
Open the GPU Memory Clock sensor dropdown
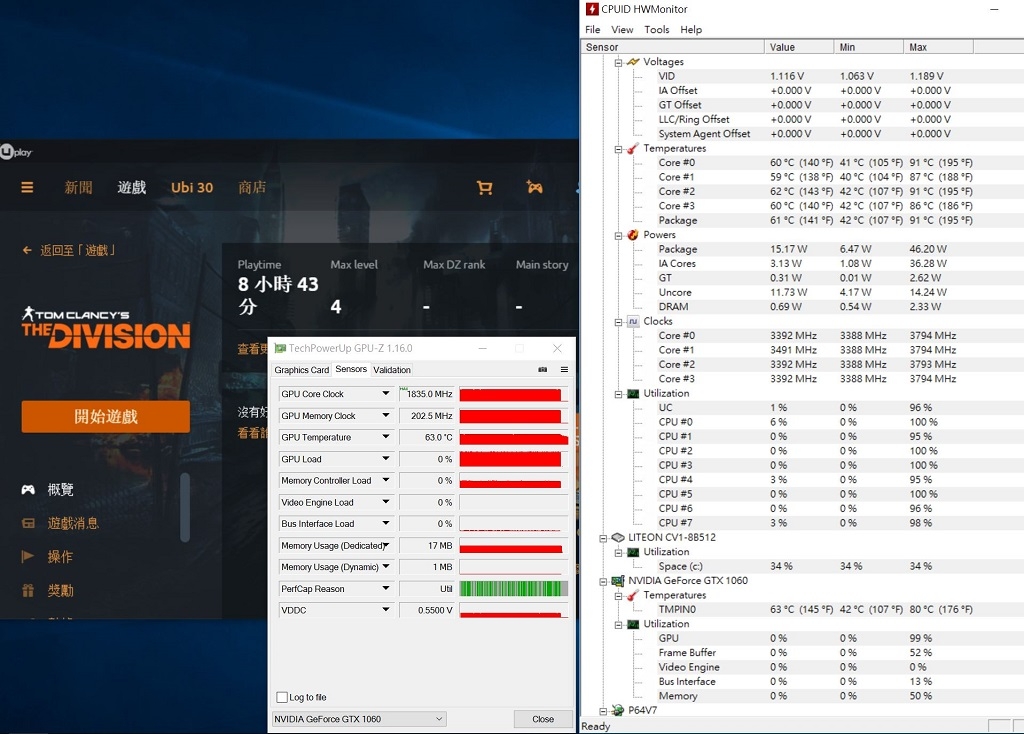385,415
